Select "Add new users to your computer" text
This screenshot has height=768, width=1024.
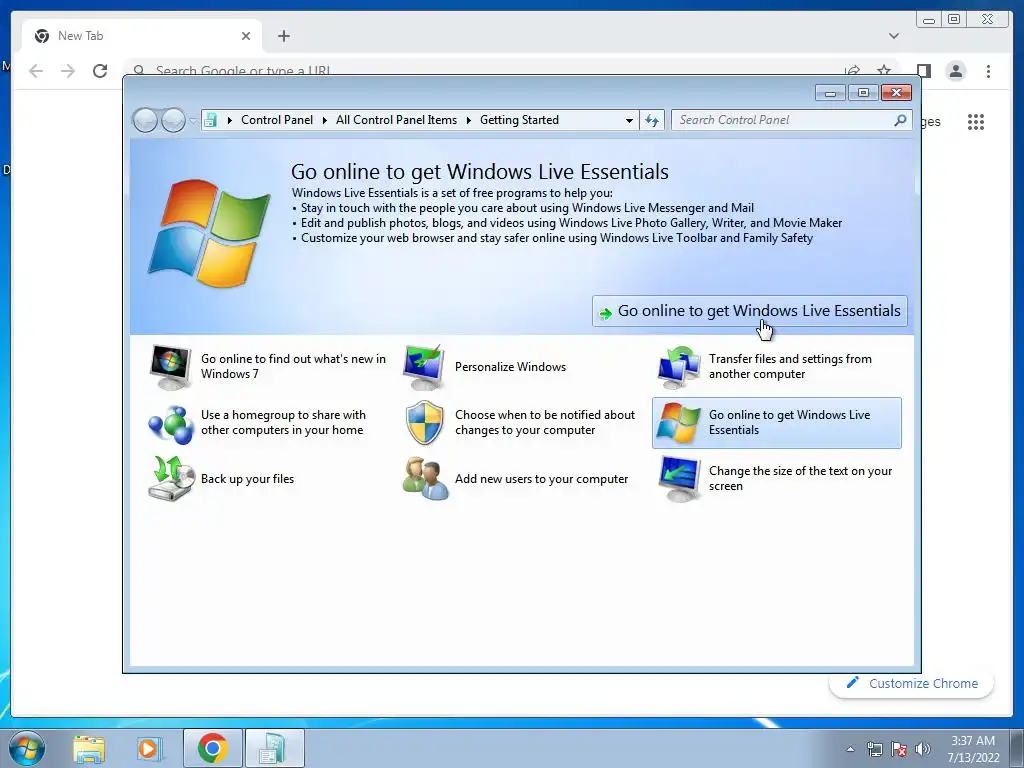coord(541,479)
